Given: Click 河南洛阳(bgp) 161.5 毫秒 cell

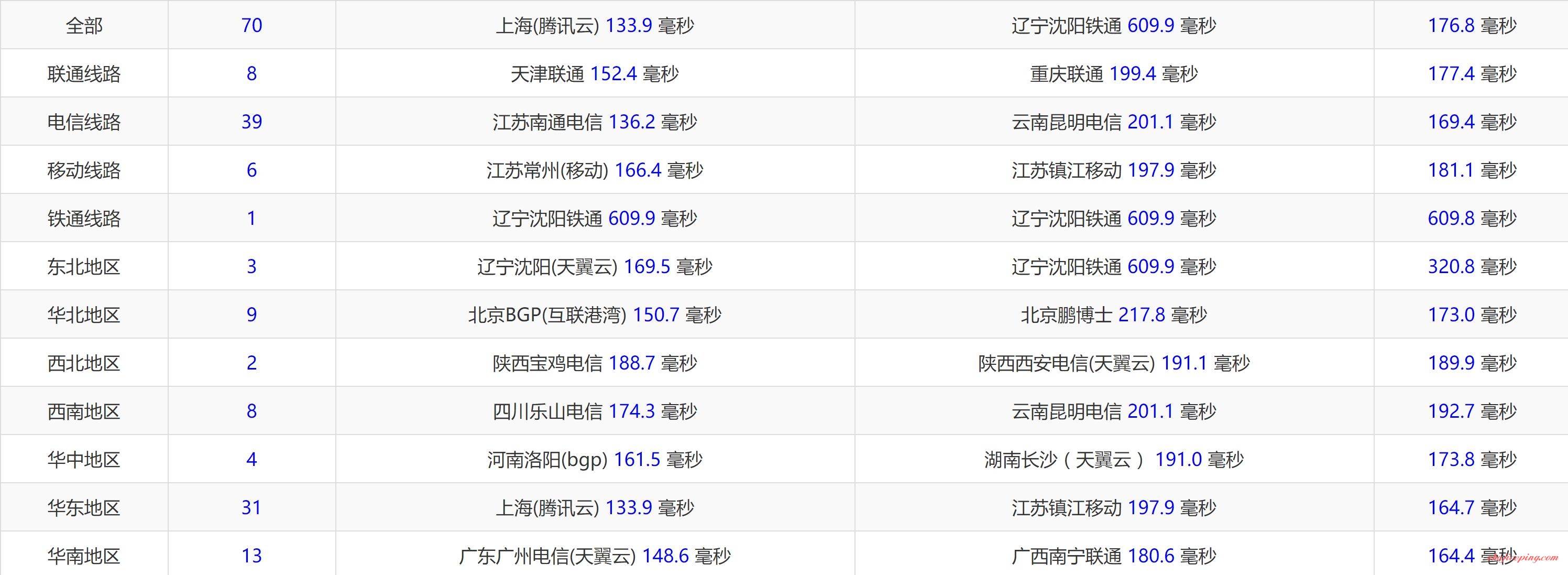Looking at the screenshot, I should click(x=595, y=459).
